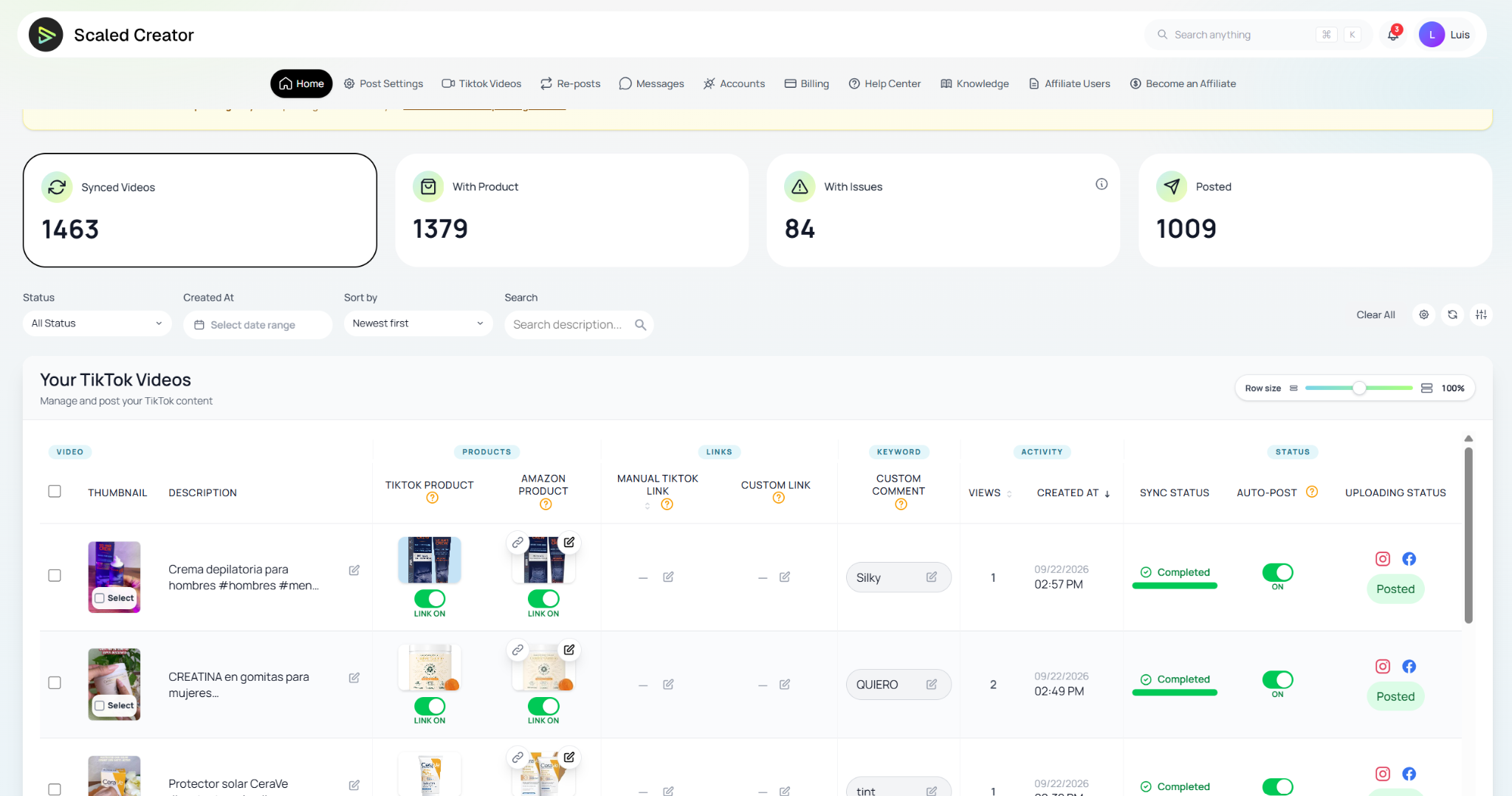Go to the Post Settings tab
Screen dimensions: 1512x796
tap(384, 83)
